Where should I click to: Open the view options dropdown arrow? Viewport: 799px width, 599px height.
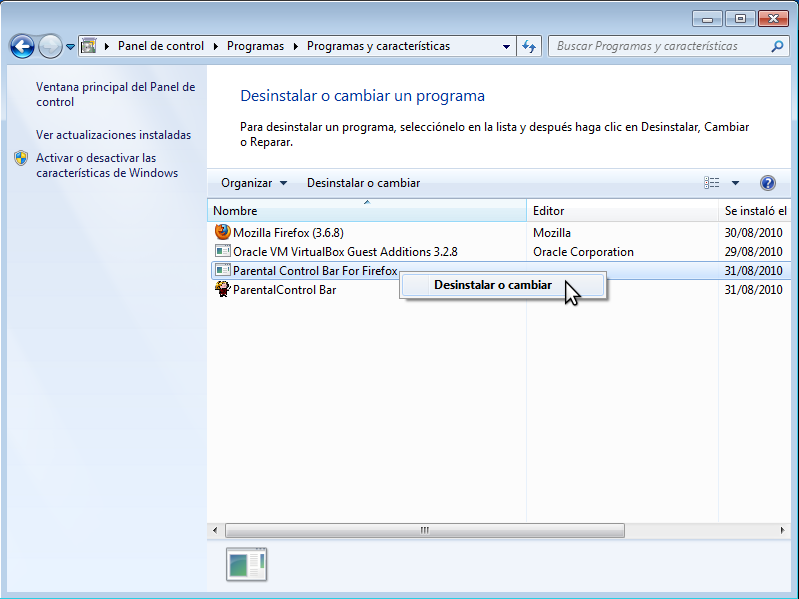(735, 183)
